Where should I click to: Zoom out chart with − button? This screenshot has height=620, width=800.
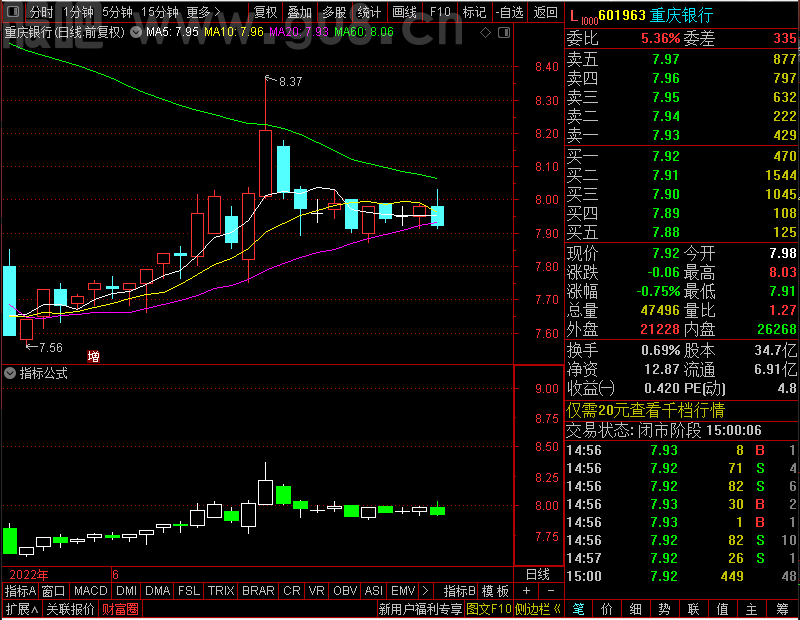[x=551, y=591]
